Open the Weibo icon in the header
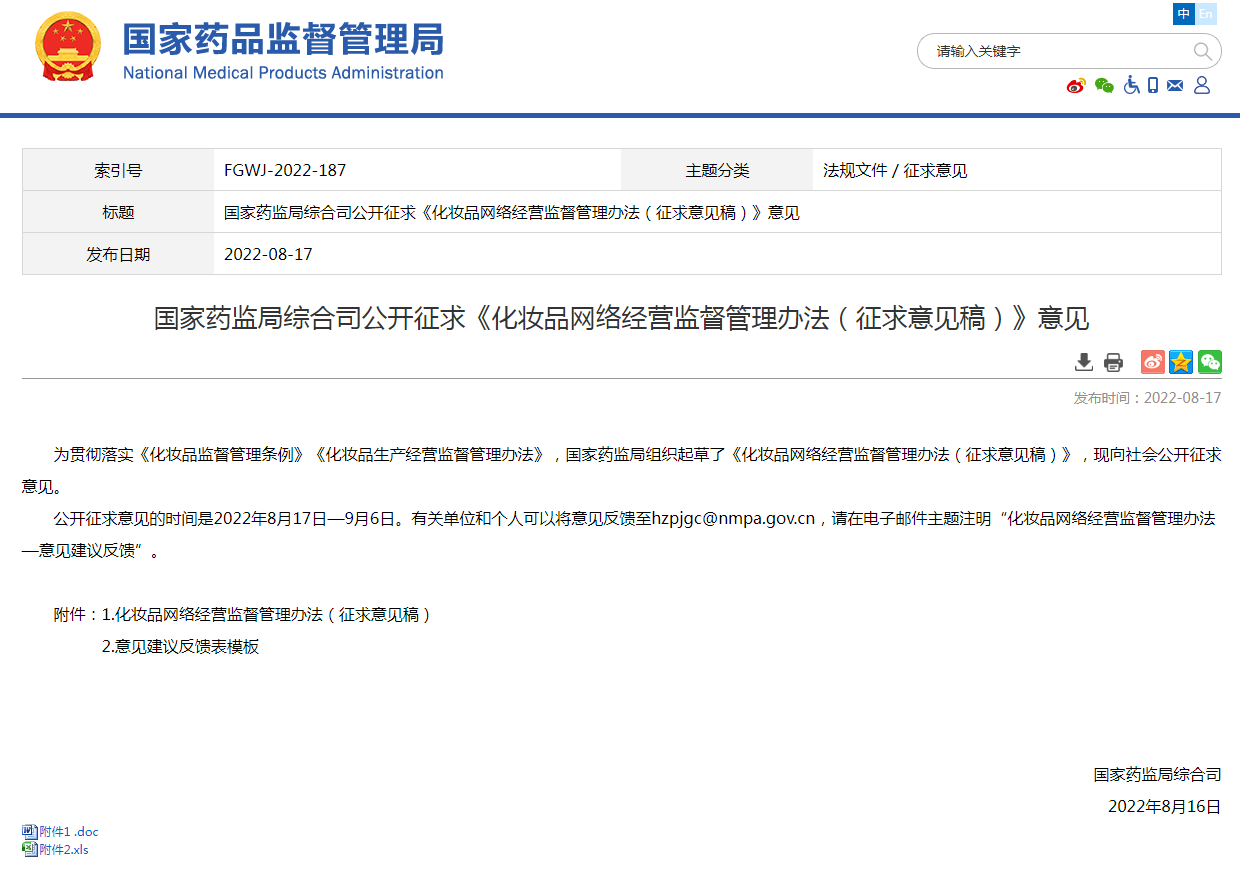 (1076, 86)
